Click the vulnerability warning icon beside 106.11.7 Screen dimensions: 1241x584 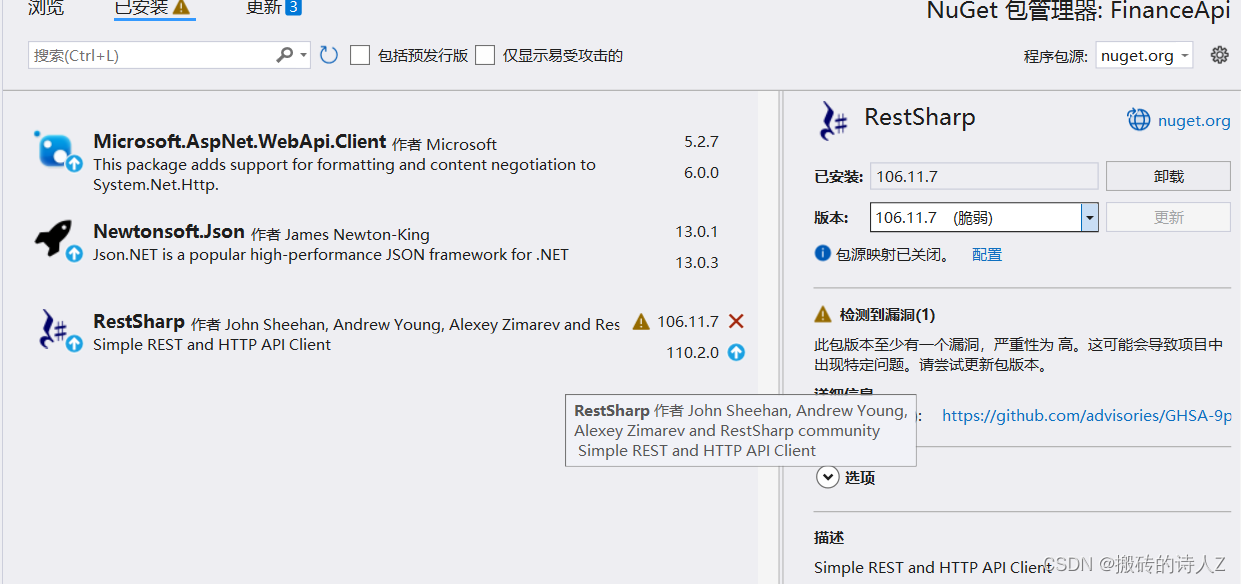coord(641,321)
